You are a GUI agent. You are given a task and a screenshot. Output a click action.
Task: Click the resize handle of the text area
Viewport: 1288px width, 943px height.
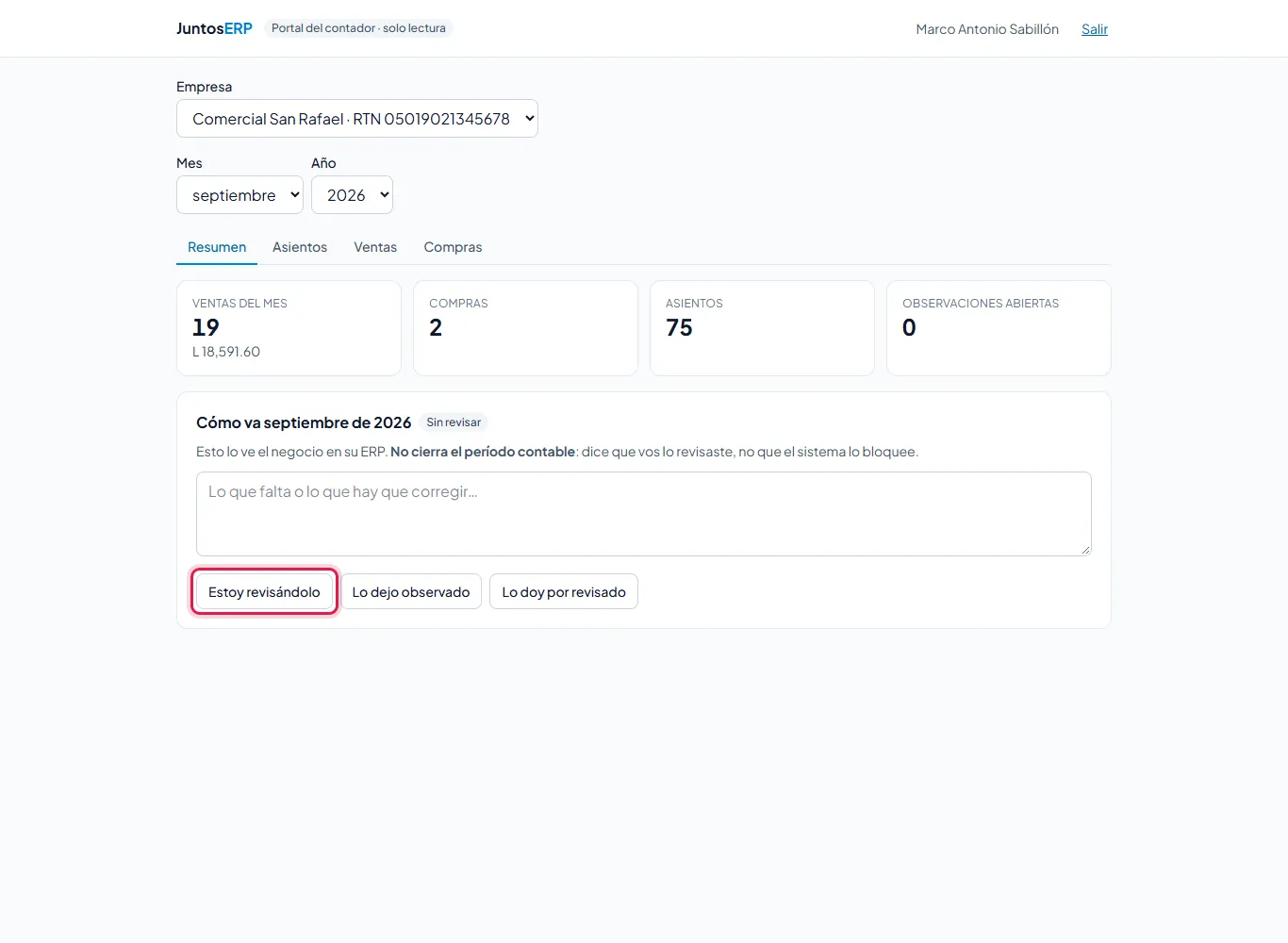1085,550
